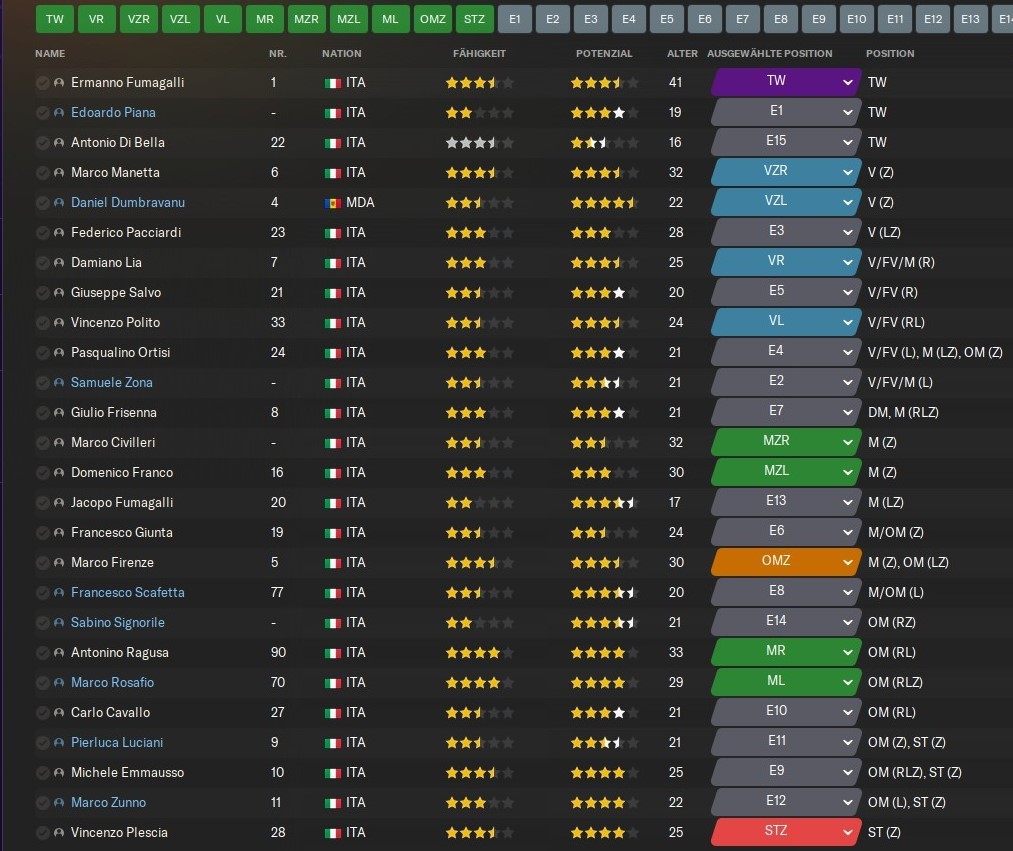This screenshot has width=1013, height=851.
Task: Sort the list by ALTER column
Action: [682, 54]
